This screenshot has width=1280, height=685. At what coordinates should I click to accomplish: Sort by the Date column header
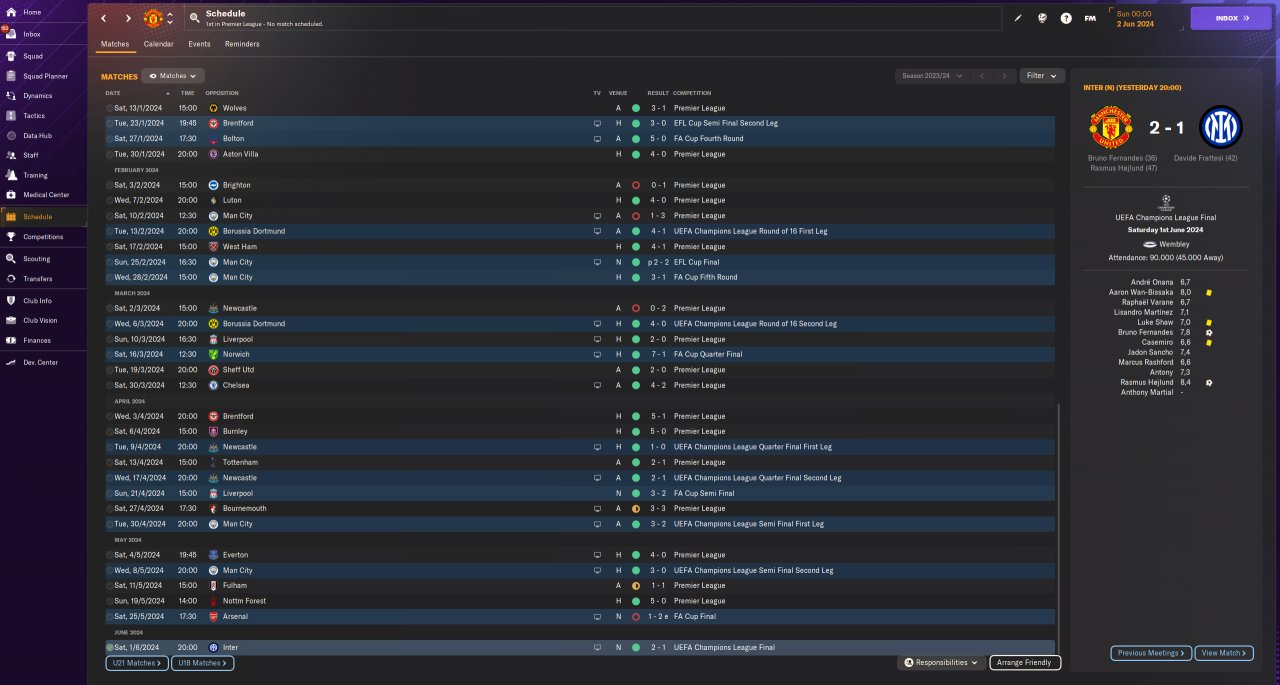pos(113,93)
